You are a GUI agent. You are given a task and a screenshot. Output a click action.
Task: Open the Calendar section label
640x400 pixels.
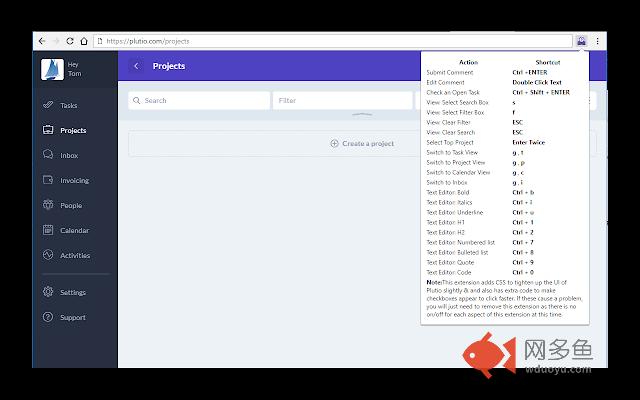pos(75,230)
